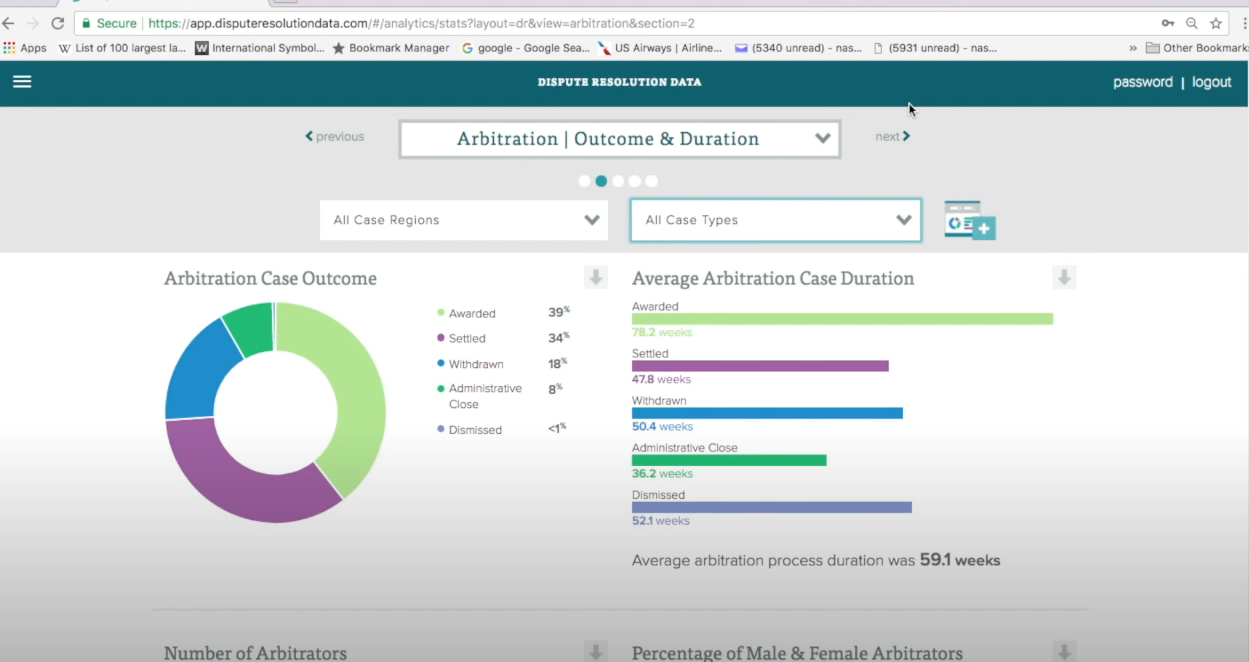This screenshot has width=1249, height=662.
Task: Expand the All Case Regions dropdown
Action: [x=464, y=220]
